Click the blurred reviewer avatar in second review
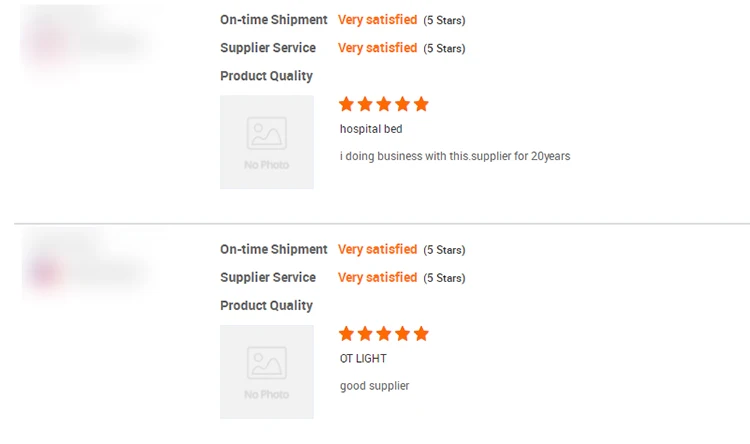The height and width of the screenshot is (444, 750). (x=48, y=272)
